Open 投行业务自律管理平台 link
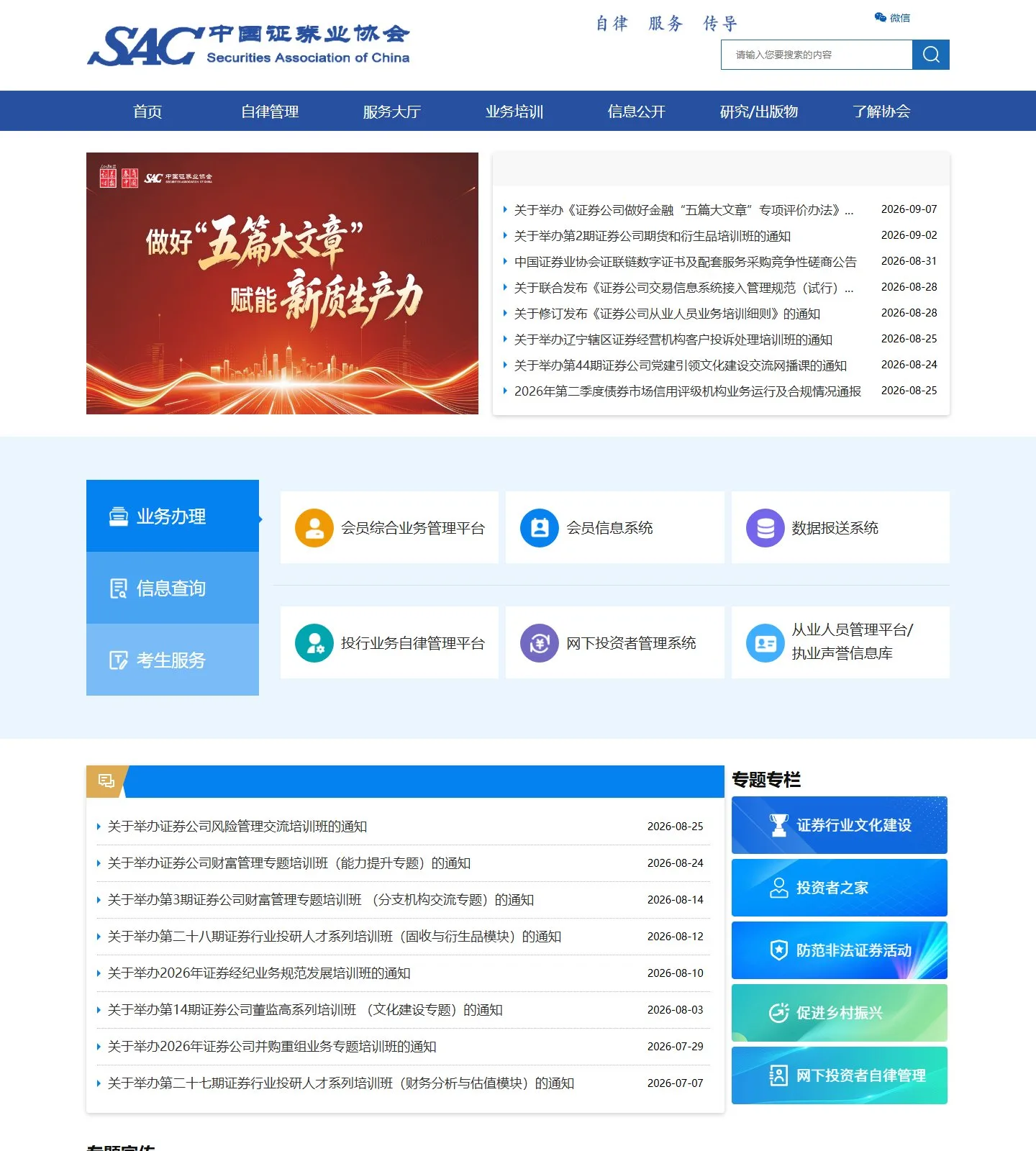This screenshot has width=1036, height=1151. coord(389,642)
